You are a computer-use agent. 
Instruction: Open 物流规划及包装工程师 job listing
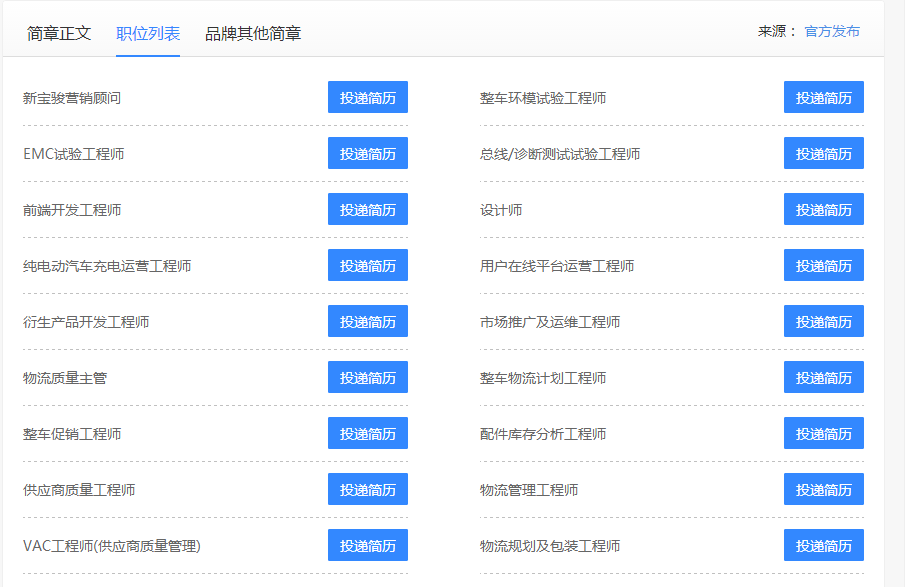point(550,546)
